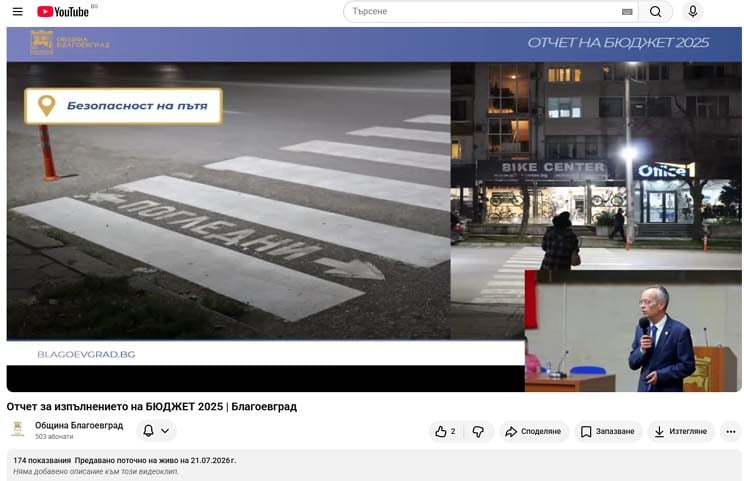Viewport: 744px width, 481px height.
Task: Start voice search with microphone icon
Action: (692, 11)
